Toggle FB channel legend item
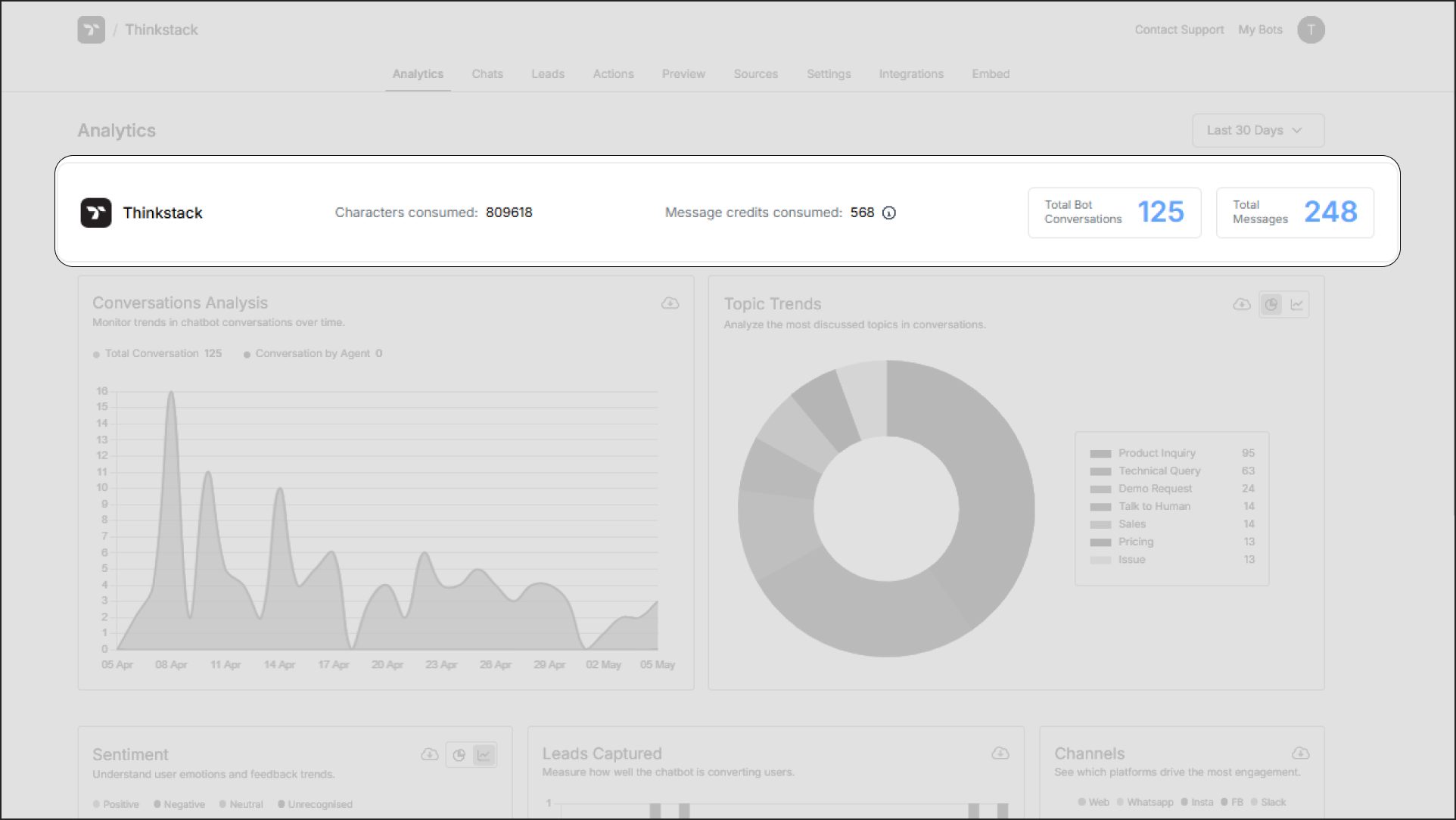Viewport: 1456px width, 820px height. coord(1232,802)
